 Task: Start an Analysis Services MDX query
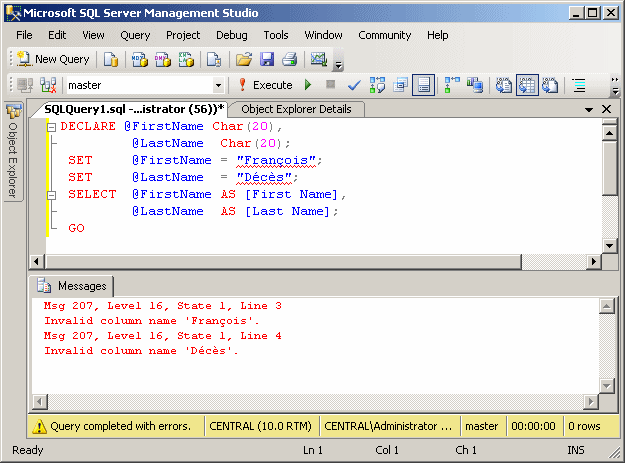(140, 59)
